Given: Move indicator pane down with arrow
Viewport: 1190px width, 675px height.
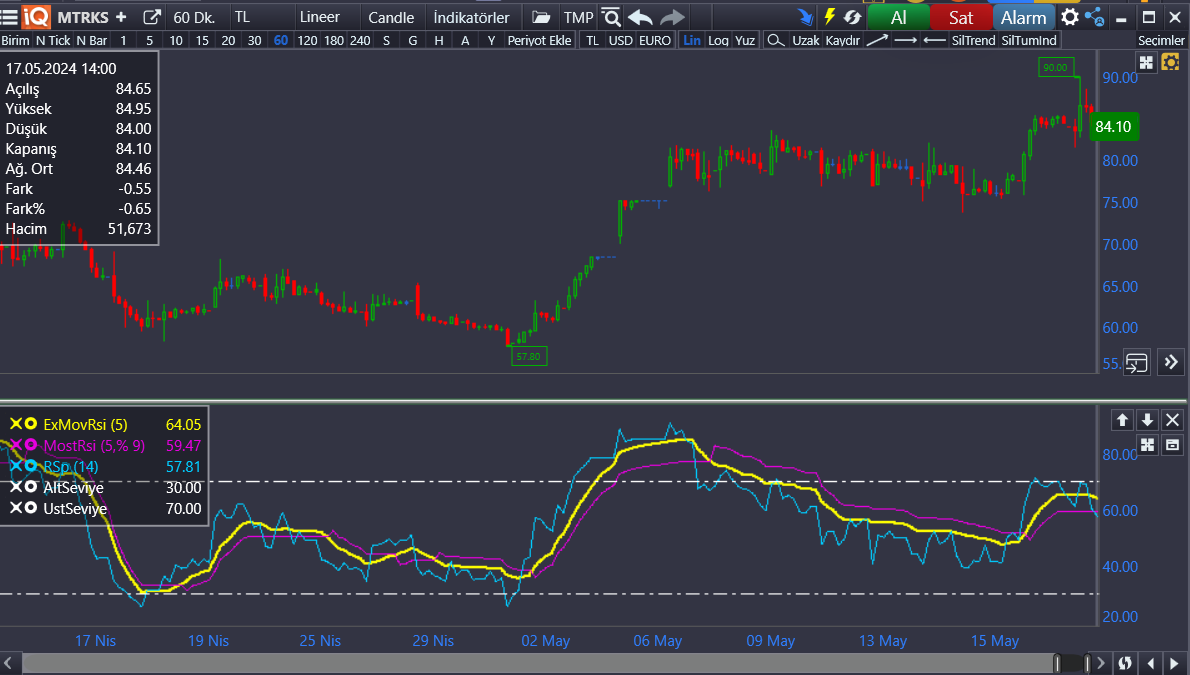Looking at the screenshot, I should click(x=1148, y=420).
